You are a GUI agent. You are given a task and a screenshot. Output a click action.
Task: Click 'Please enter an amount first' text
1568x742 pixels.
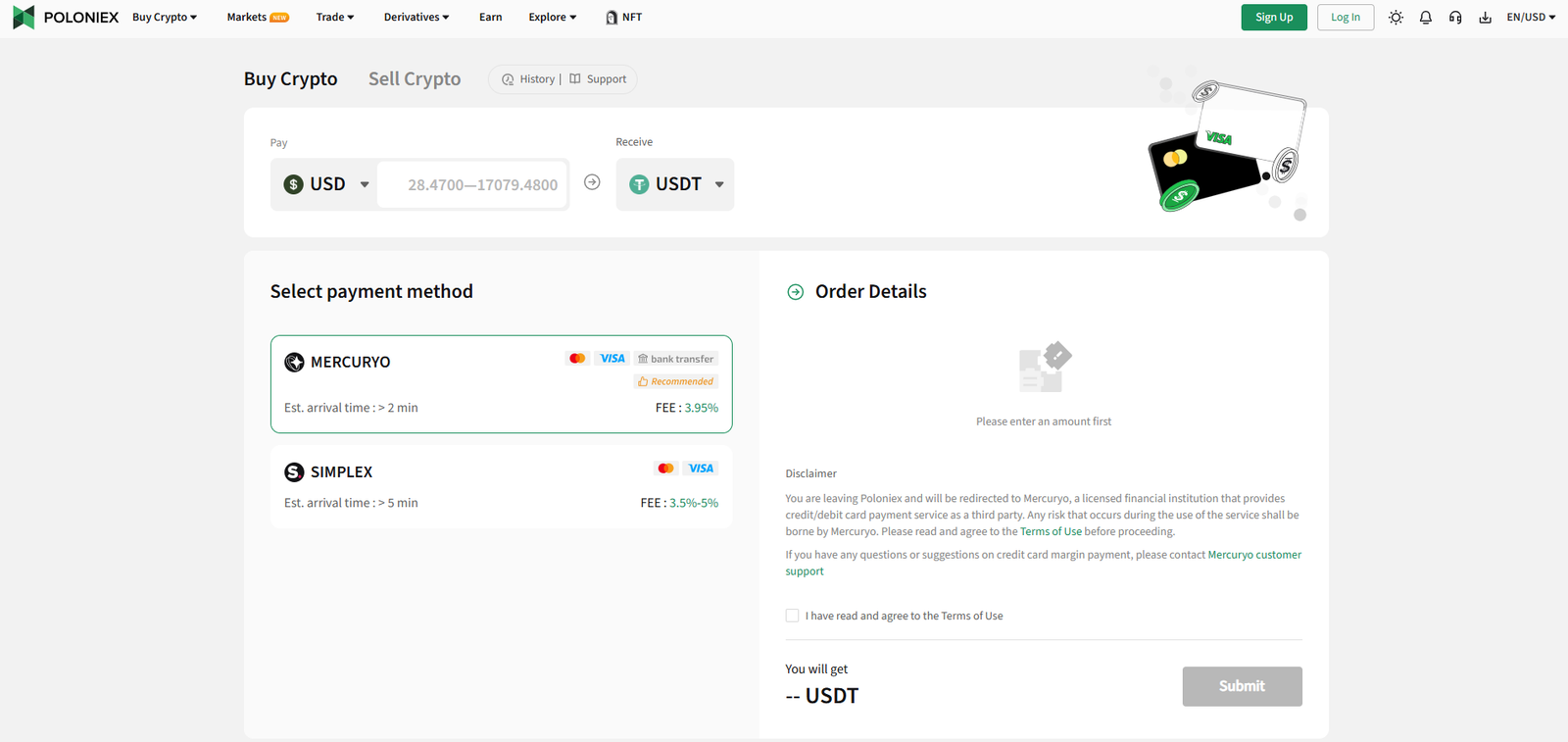click(1044, 421)
